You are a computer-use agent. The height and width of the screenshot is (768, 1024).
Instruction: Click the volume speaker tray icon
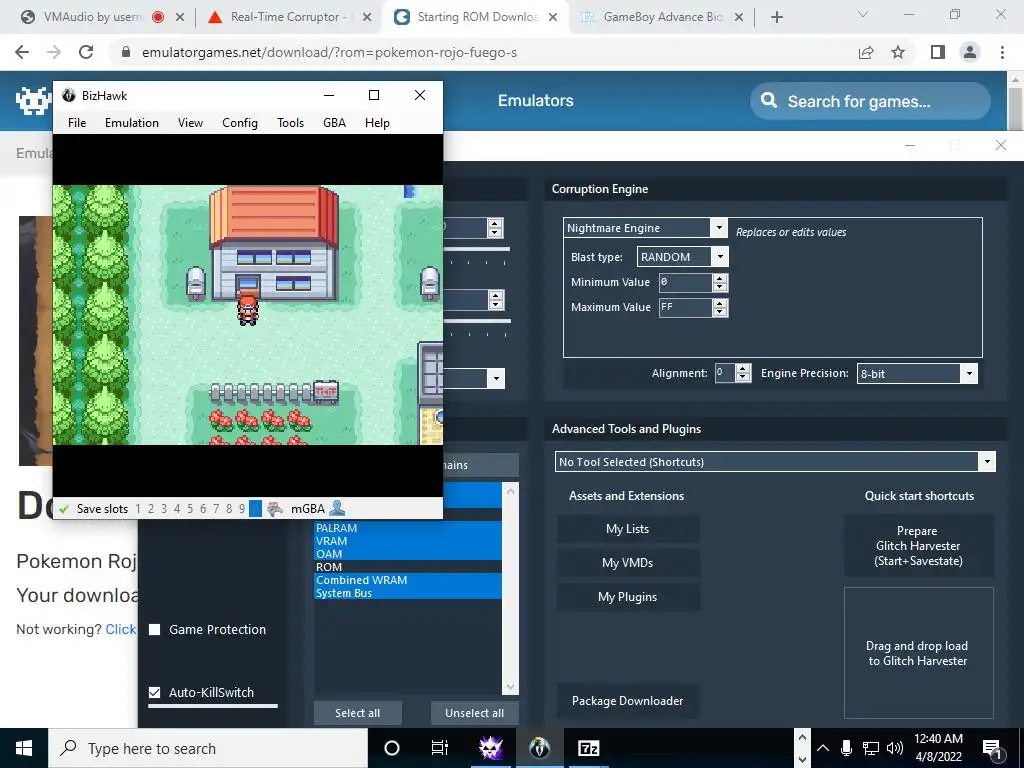tap(895, 748)
